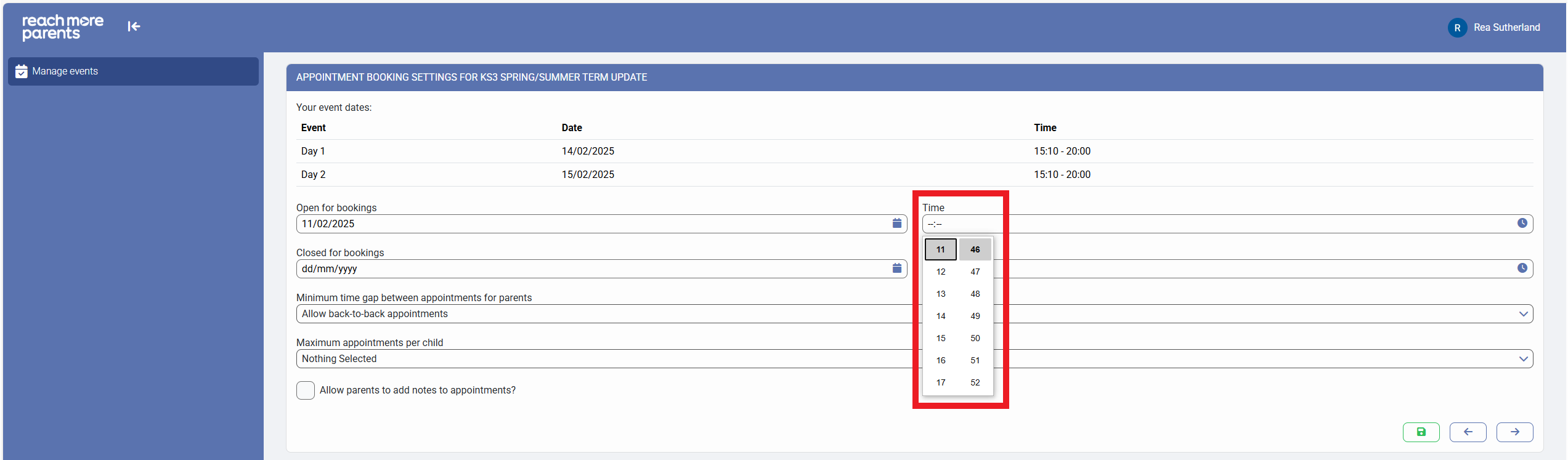
Task: Click clock icon in Closed bookings time field
Action: (x=1522, y=268)
